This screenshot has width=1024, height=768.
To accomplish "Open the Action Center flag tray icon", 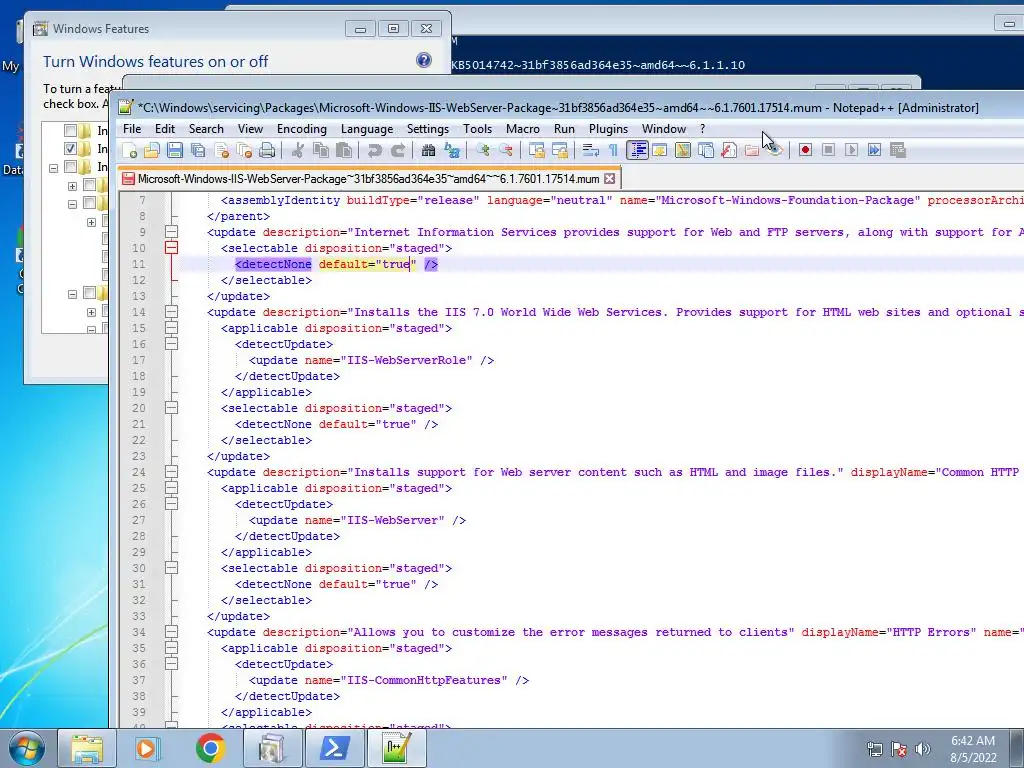I will click(899, 749).
